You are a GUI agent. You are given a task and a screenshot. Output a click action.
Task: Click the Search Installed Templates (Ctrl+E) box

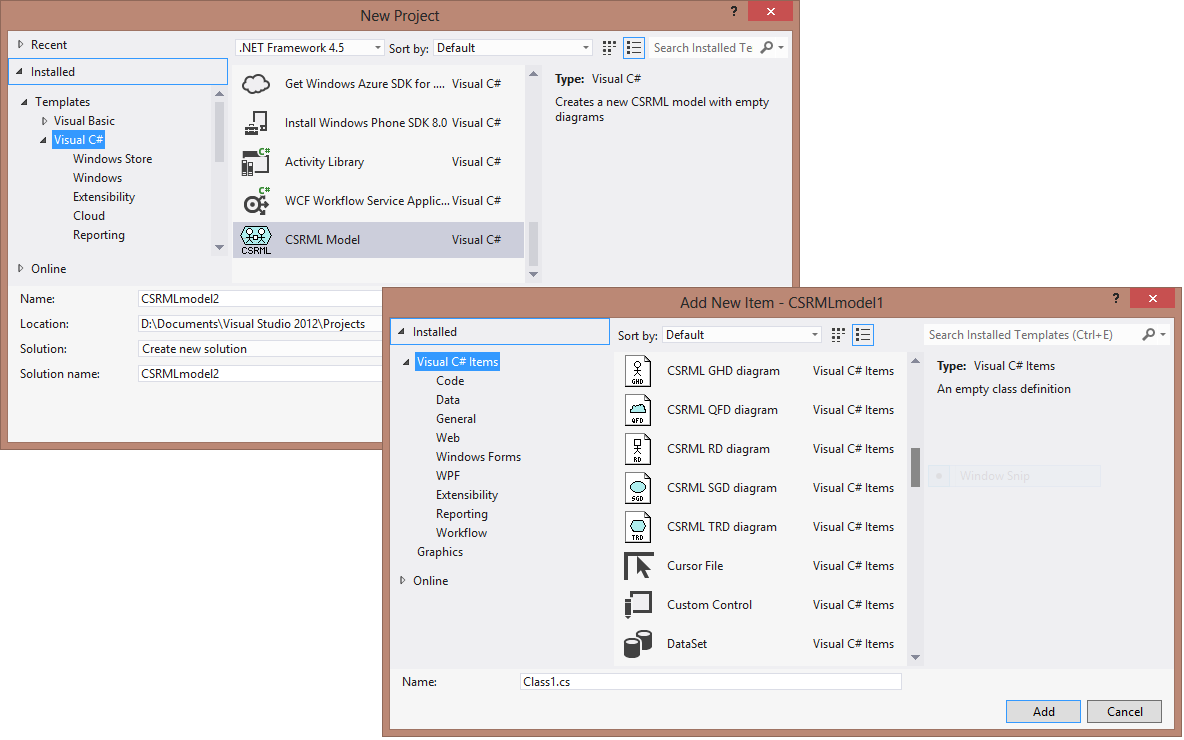[1031, 335]
